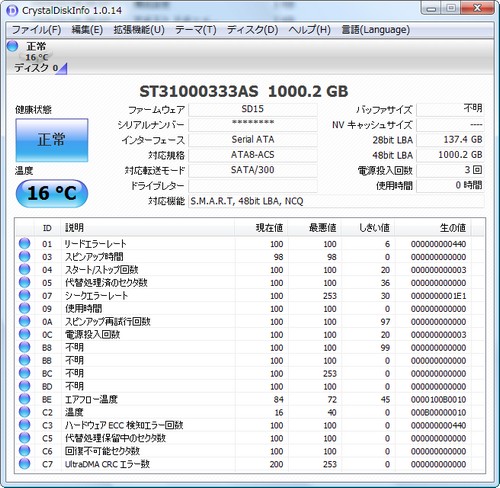
Task: Click the 使用時間 value 0 時間
Action: tap(450, 185)
